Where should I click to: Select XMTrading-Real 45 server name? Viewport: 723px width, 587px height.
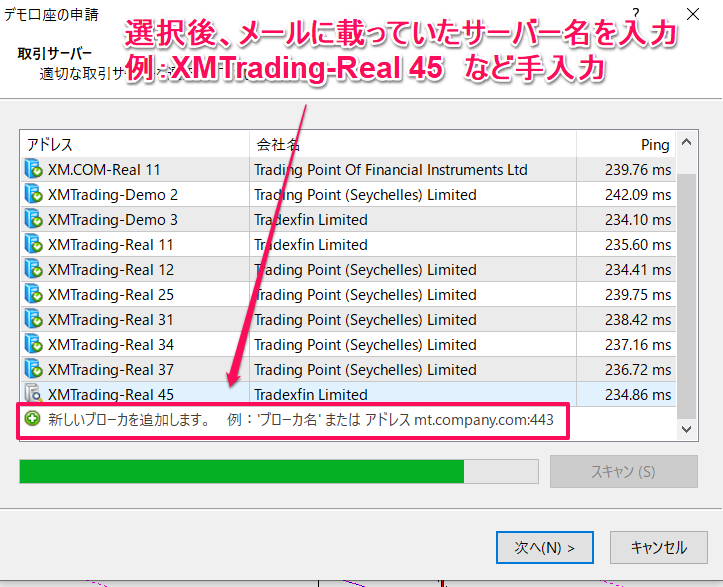[111, 394]
